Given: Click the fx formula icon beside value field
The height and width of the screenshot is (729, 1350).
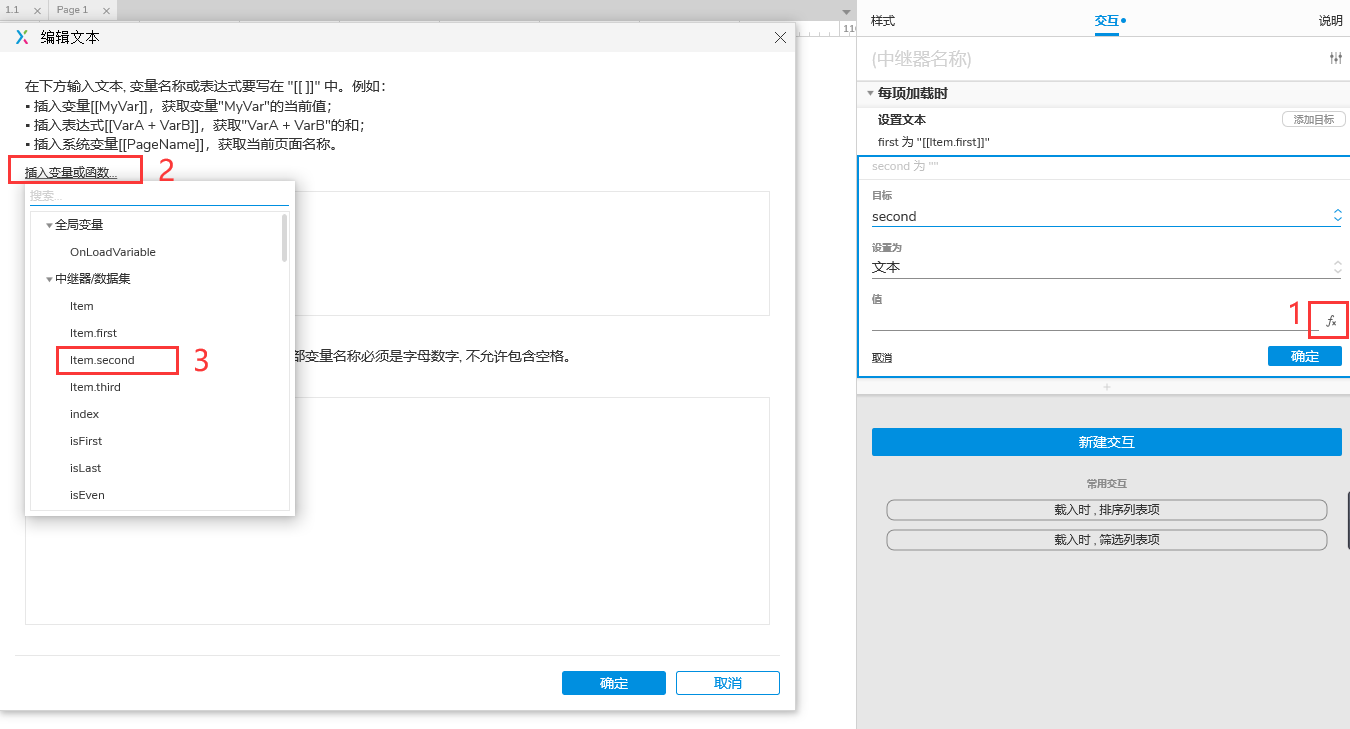Looking at the screenshot, I should [1331, 321].
